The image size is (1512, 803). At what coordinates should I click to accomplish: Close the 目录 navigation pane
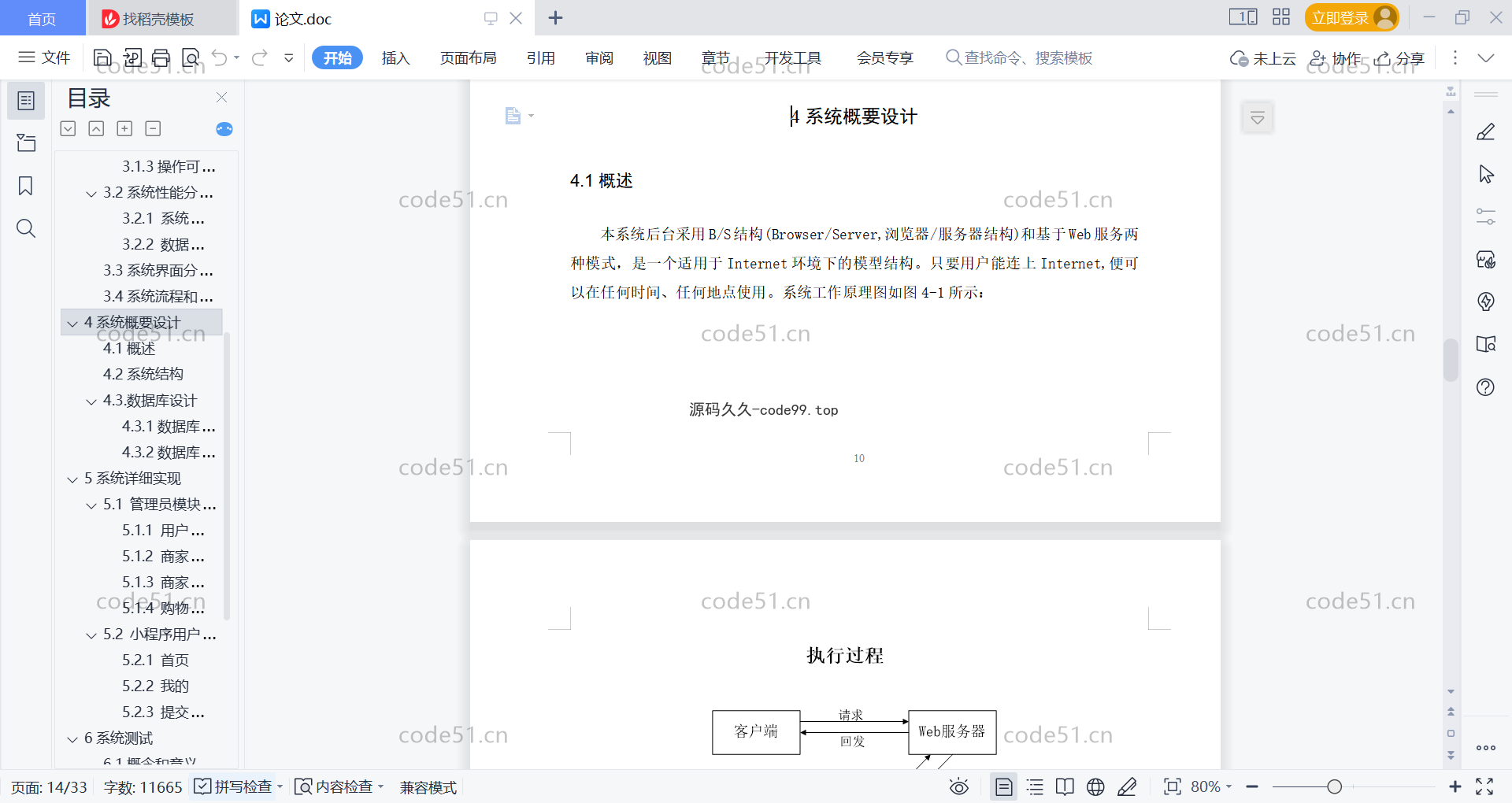[x=222, y=97]
